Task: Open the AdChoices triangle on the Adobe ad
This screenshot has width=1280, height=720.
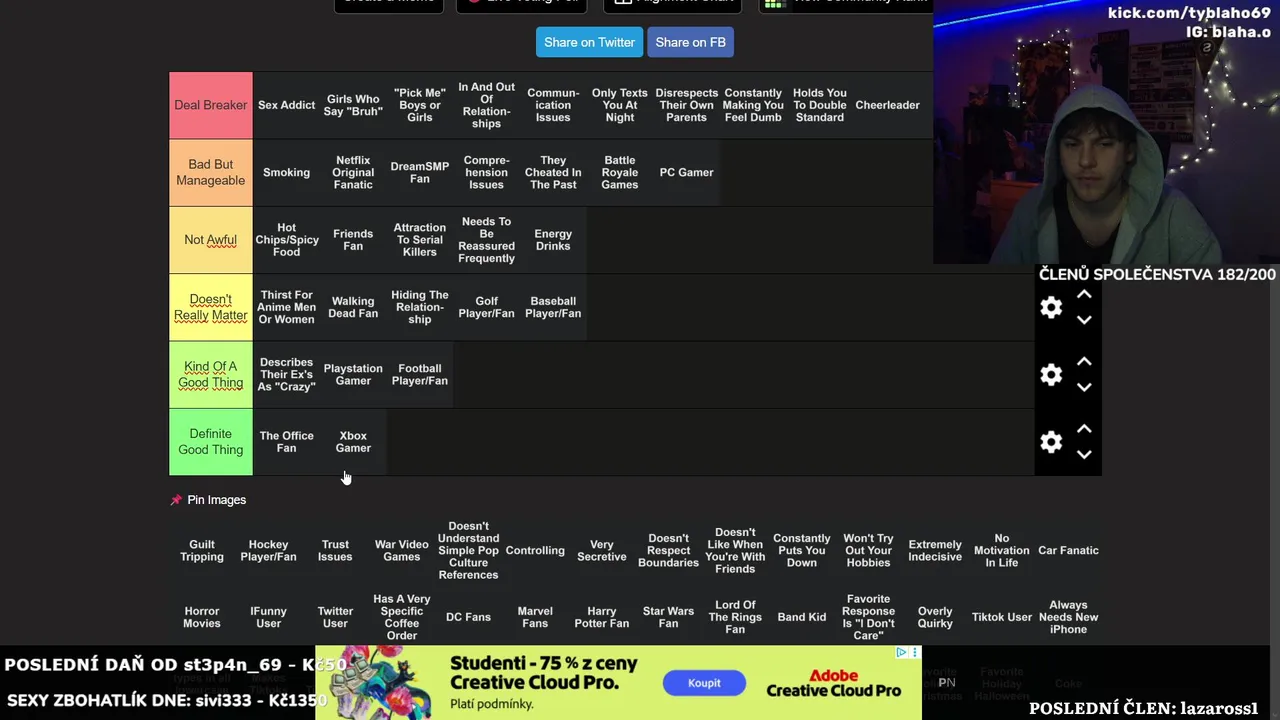Action: [x=901, y=652]
